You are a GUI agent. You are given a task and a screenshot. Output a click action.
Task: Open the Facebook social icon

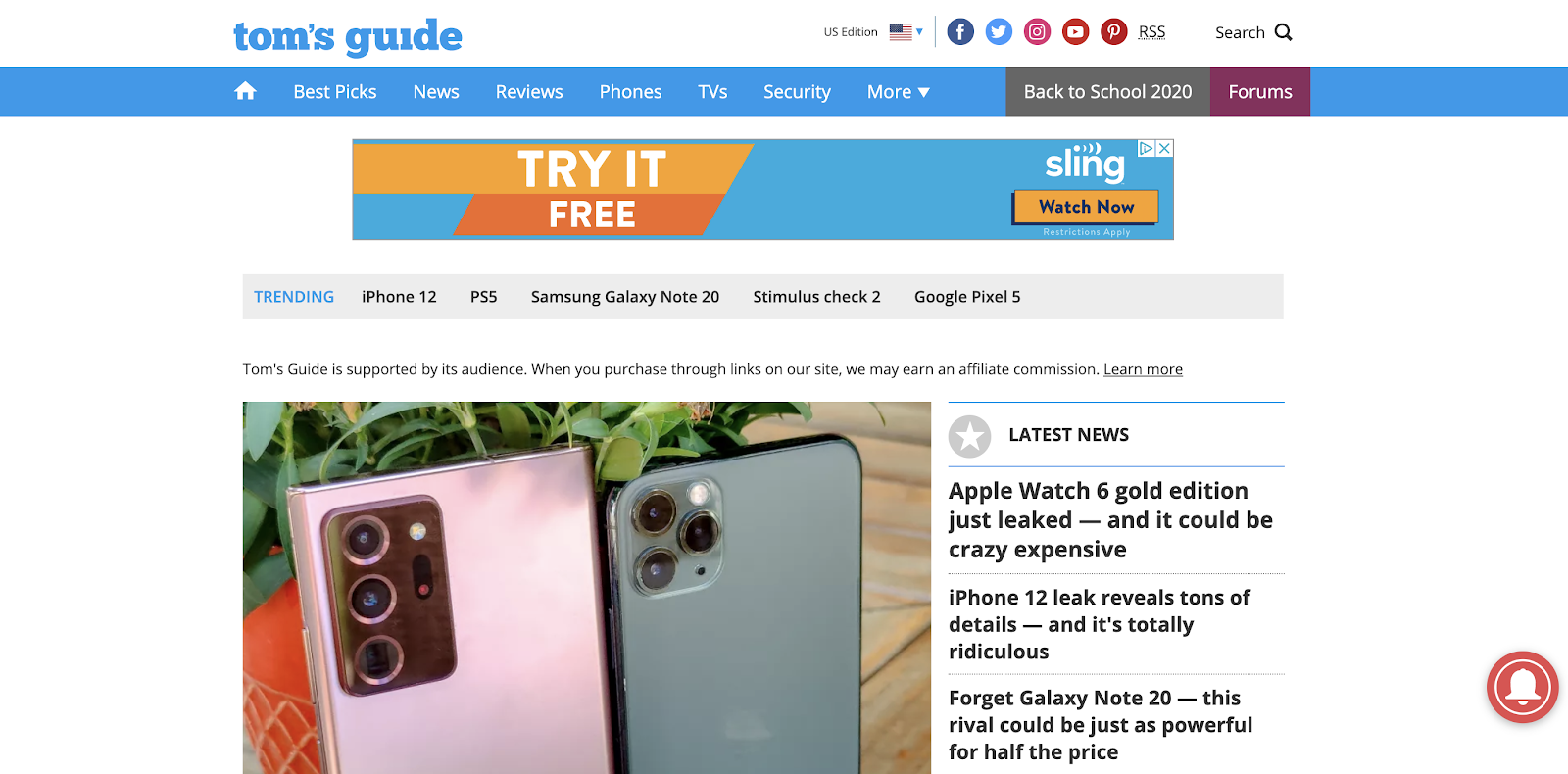(960, 32)
